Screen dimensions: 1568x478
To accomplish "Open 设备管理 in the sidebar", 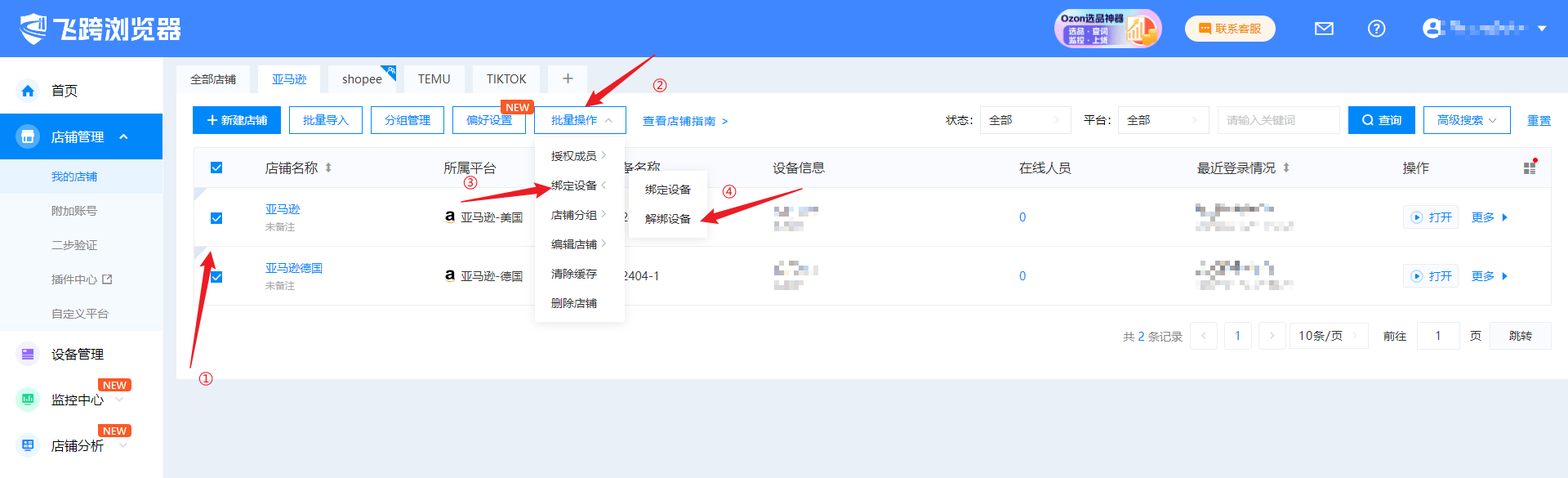I will [x=78, y=354].
